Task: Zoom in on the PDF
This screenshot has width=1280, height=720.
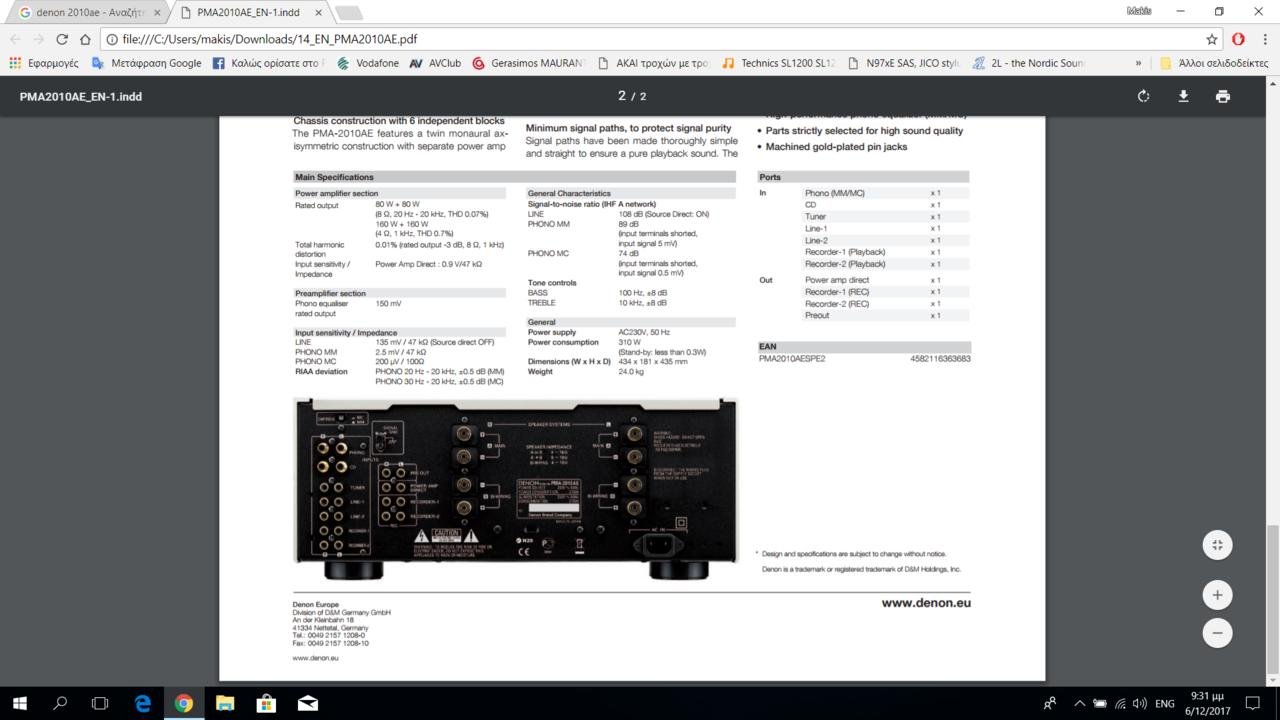Action: point(1217,595)
